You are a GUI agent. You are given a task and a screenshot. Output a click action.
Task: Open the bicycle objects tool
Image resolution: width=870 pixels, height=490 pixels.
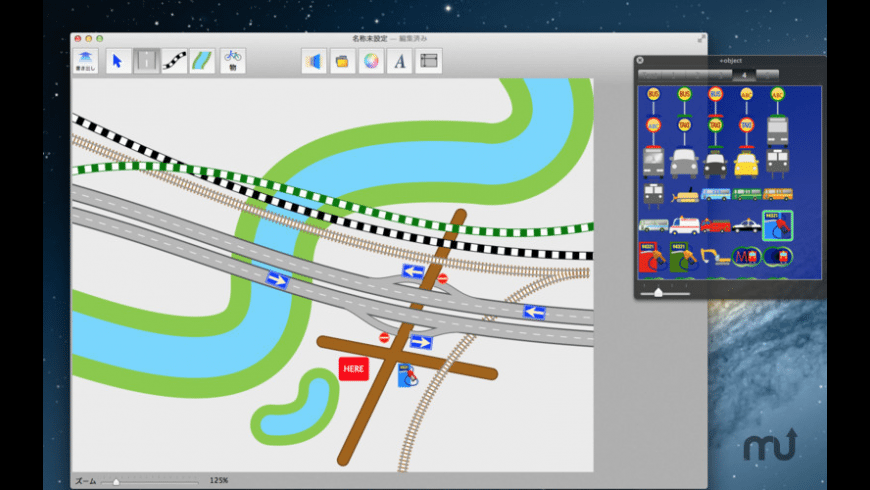(x=233, y=61)
